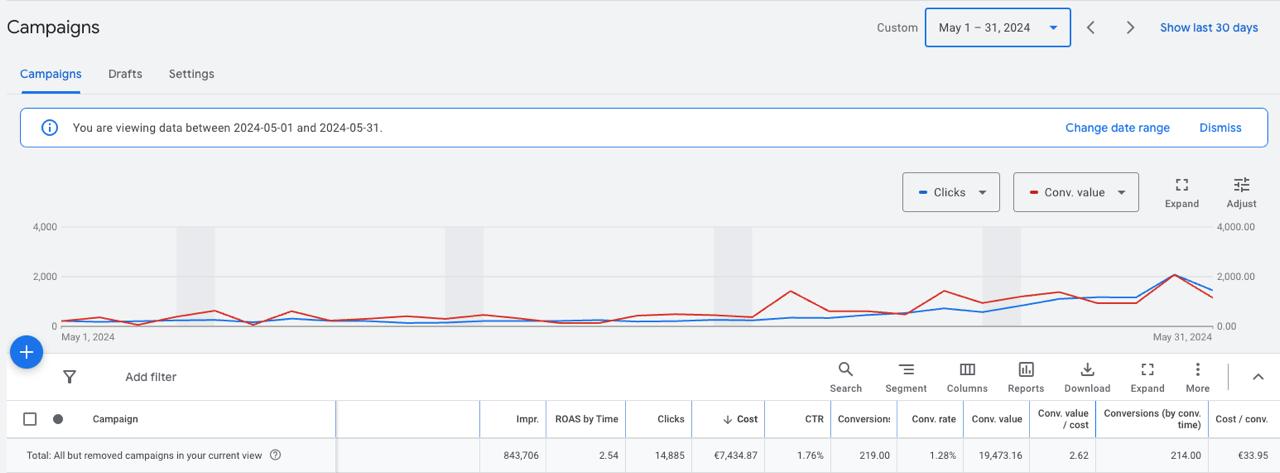Dismiss the date range notification
This screenshot has height=473, width=1280.
[1220, 128]
